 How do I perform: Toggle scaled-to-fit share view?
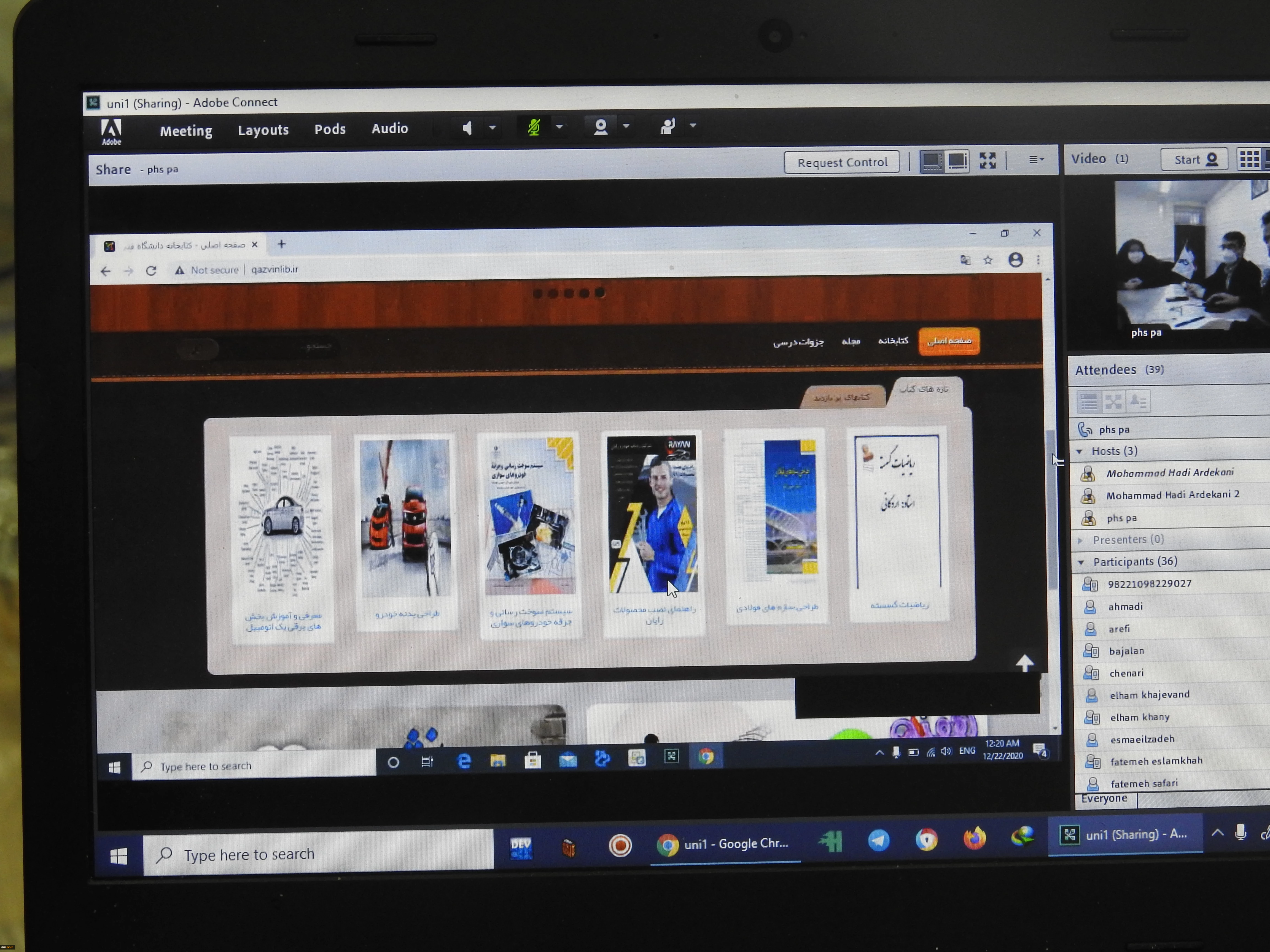coord(932,161)
